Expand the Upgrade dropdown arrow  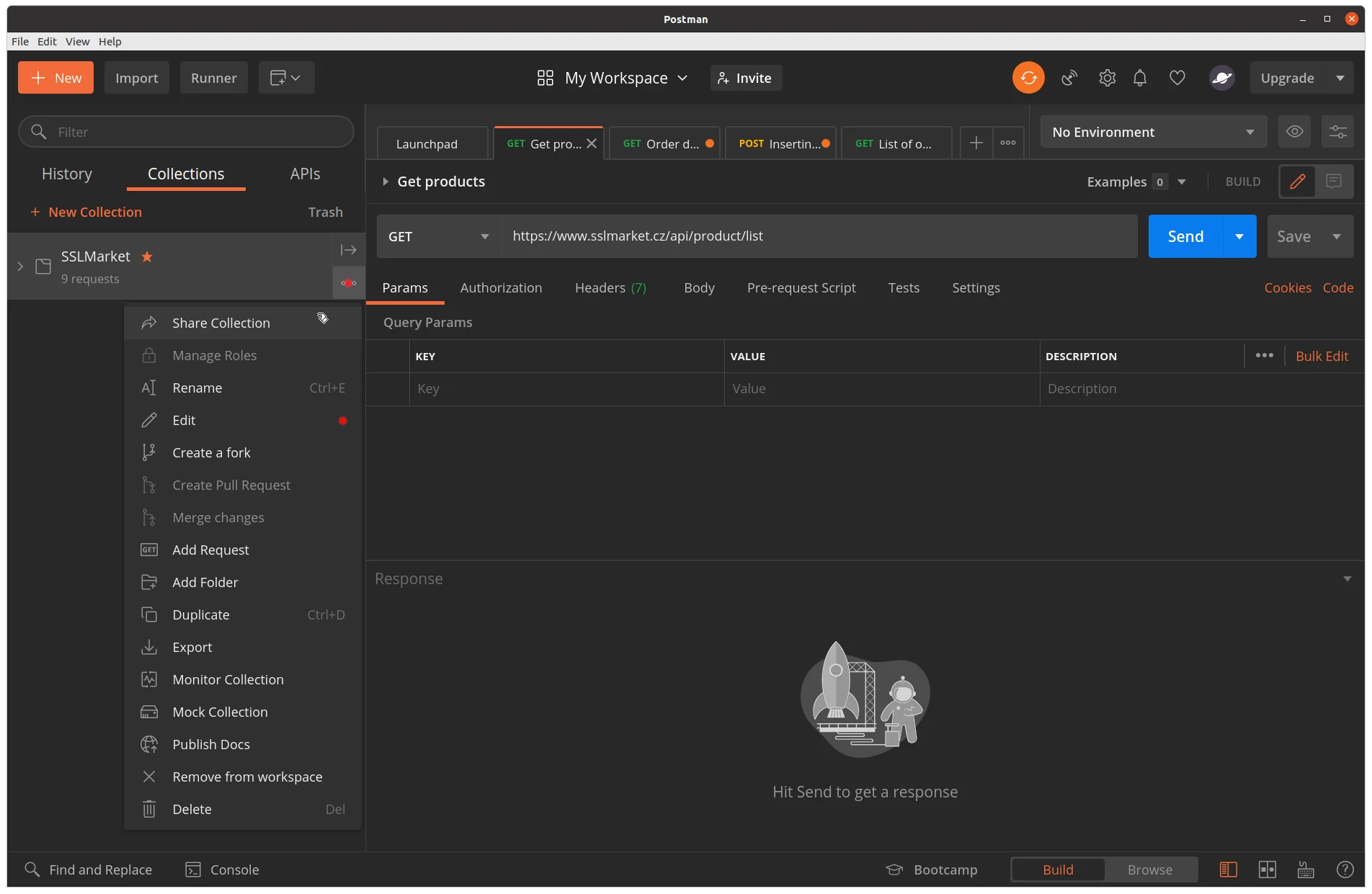click(1340, 78)
